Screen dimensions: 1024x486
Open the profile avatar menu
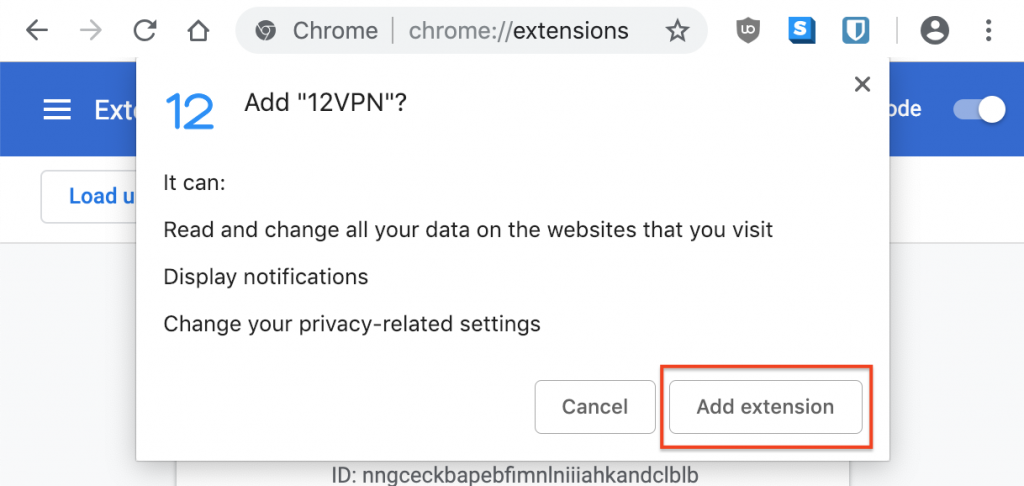(934, 31)
